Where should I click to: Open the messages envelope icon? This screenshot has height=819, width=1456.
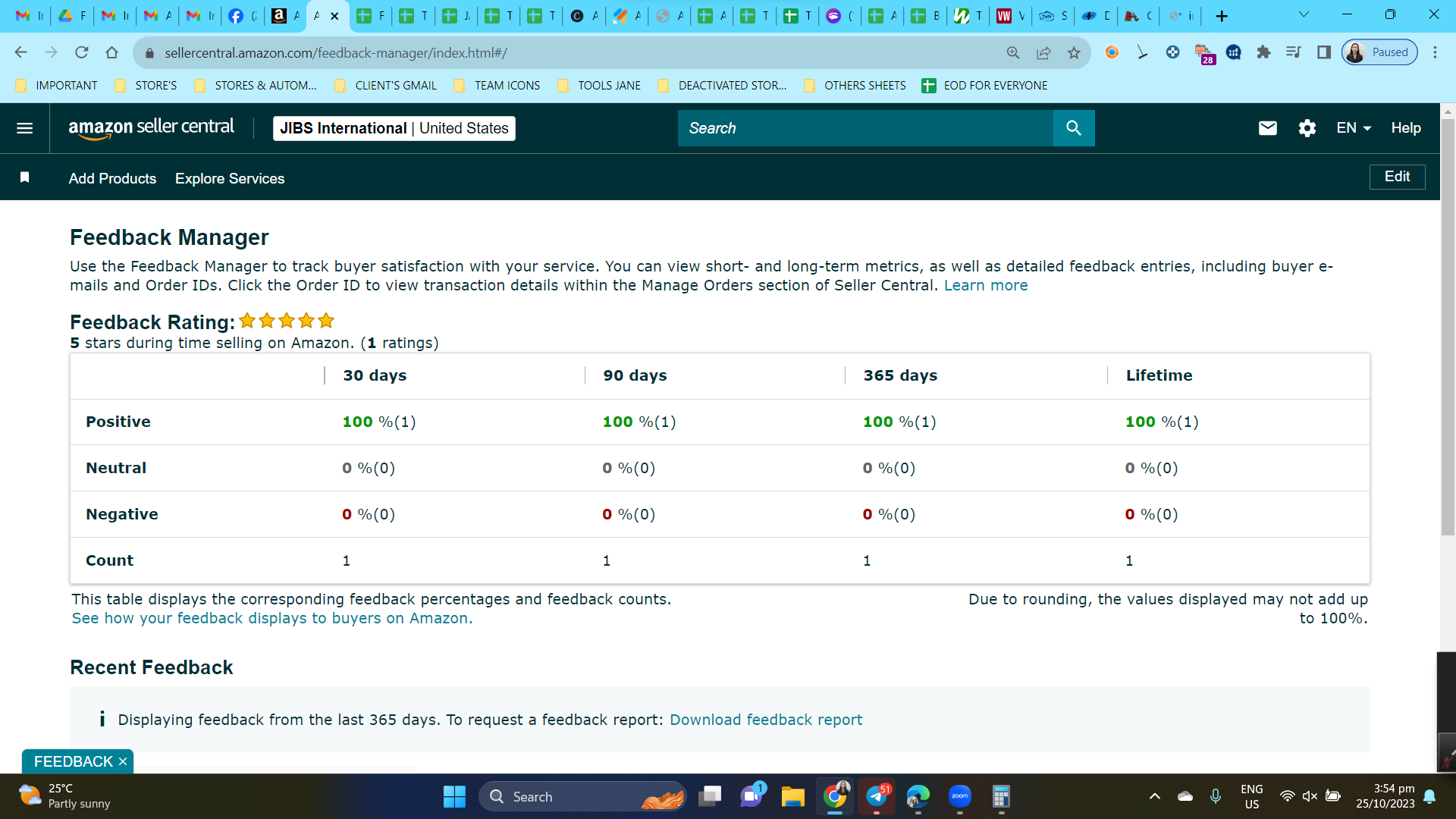click(x=1267, y=128)
